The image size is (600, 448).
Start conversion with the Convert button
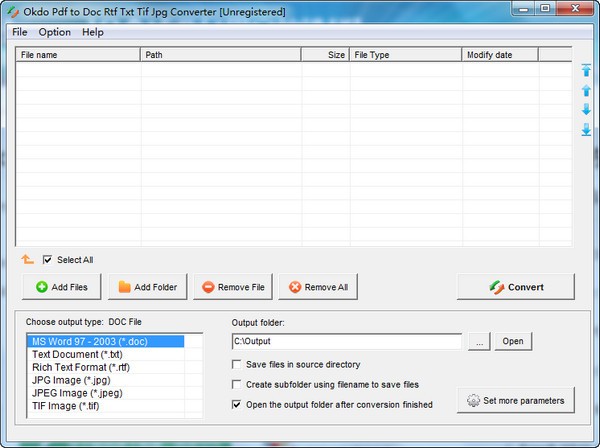(516, 287)
